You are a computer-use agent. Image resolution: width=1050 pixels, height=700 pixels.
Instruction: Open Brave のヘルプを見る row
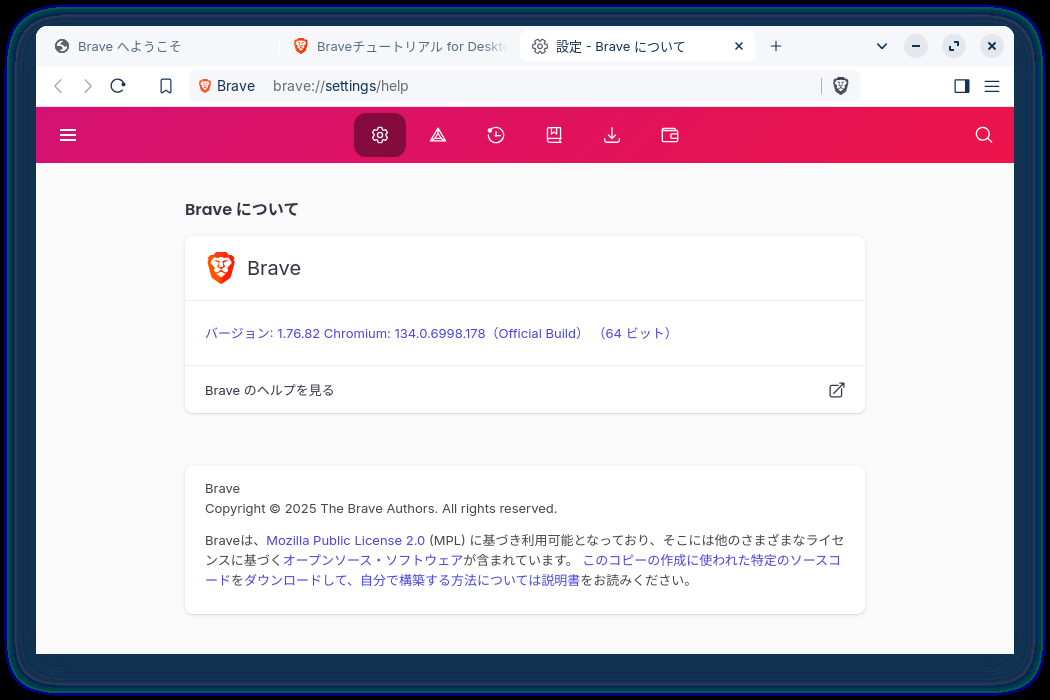[x=525, y=390]
